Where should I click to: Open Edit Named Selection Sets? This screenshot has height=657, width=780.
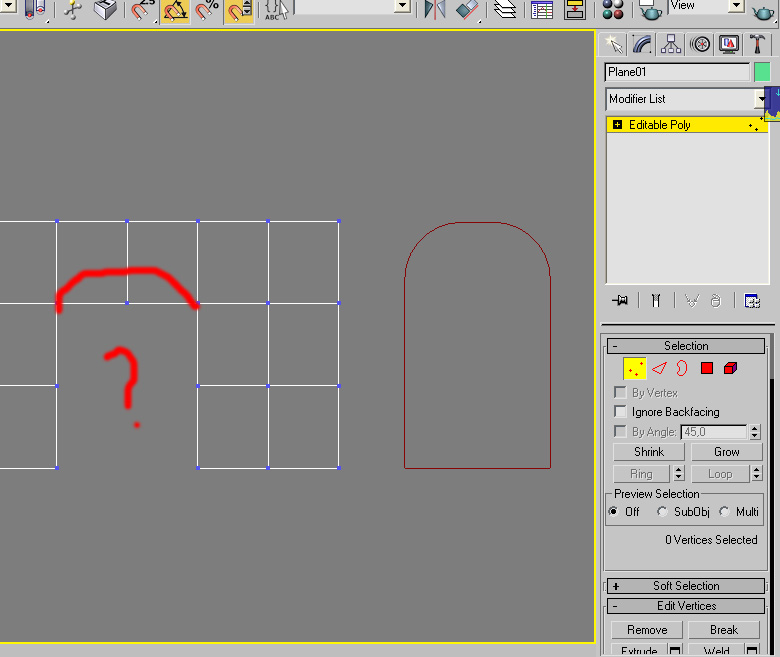(x=276, y=10)
